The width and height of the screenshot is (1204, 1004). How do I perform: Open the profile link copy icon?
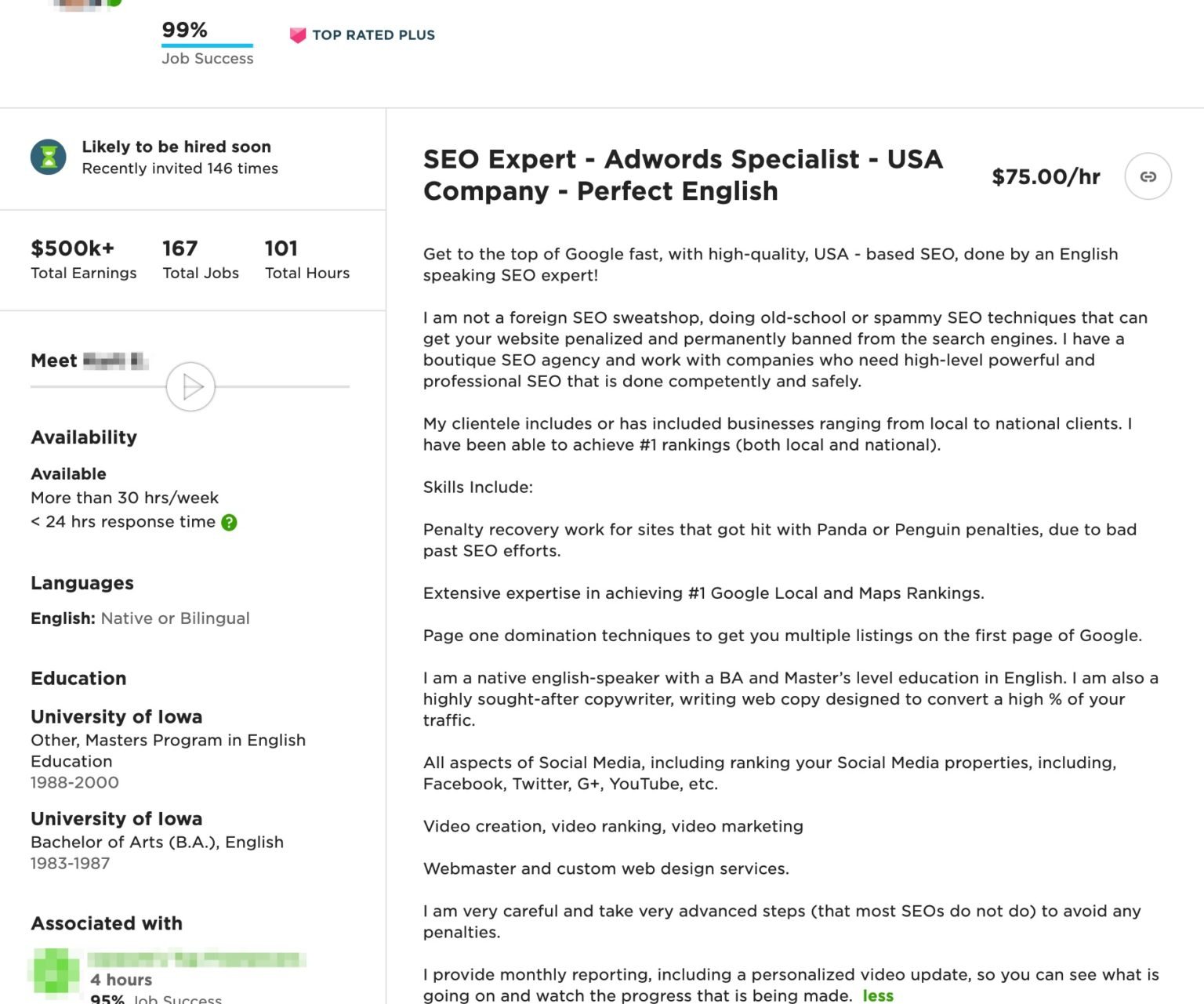[1148, 176]
